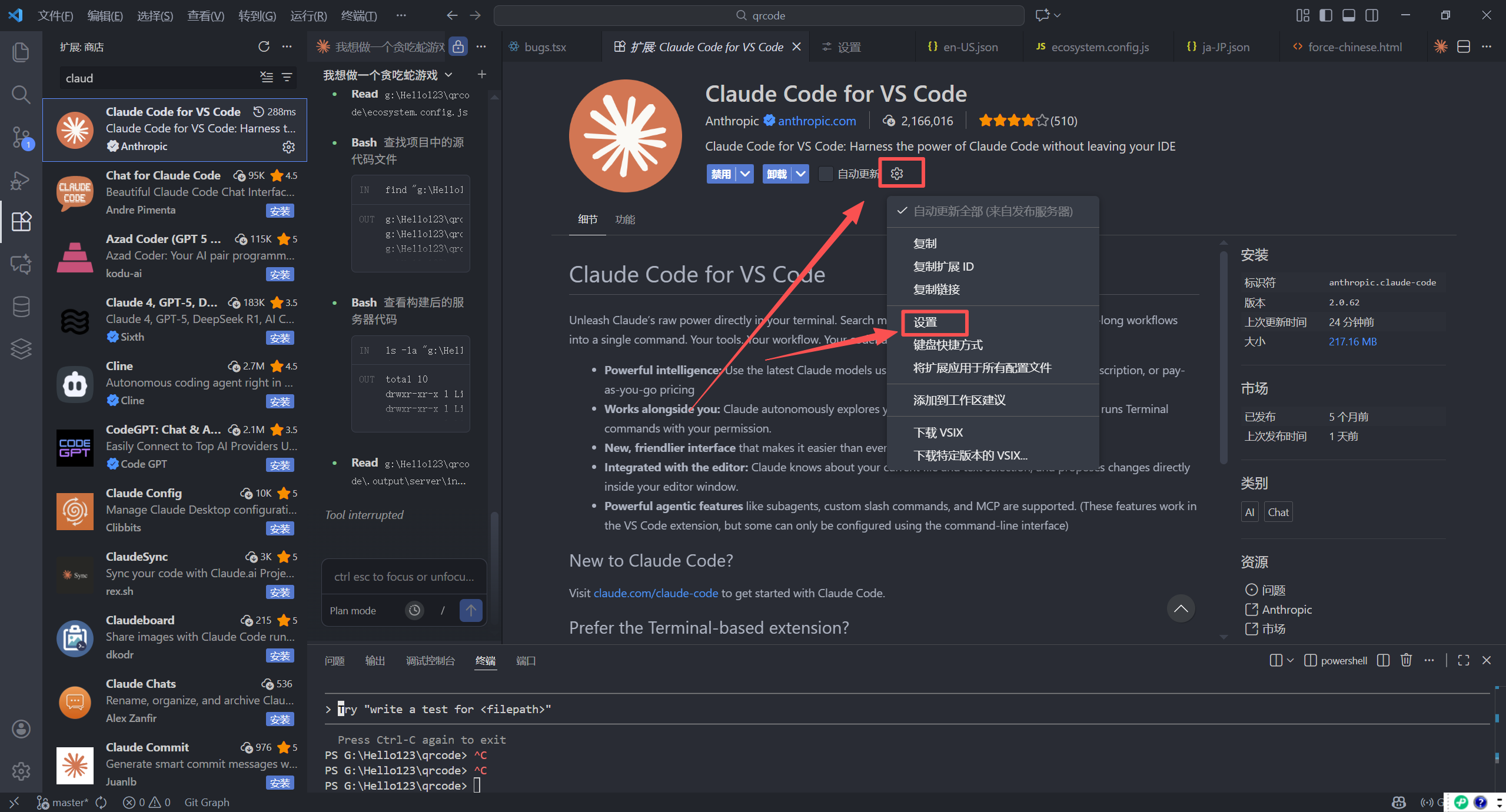Open the 运行 menu
This screenshot has width=1506, height=812.
pos(308,15)
